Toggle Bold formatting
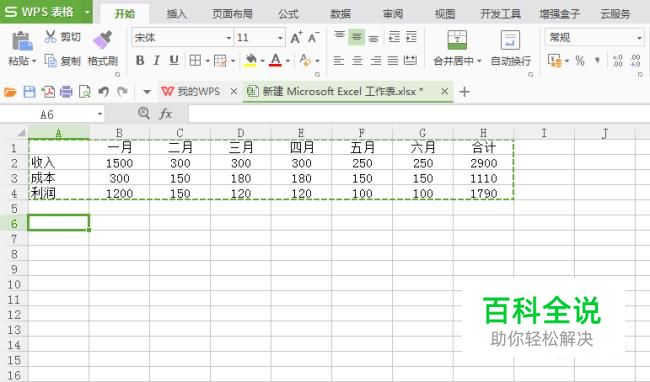Image resolution: width=650 pixels, height=382 pixels. click(x=140, y=61)
